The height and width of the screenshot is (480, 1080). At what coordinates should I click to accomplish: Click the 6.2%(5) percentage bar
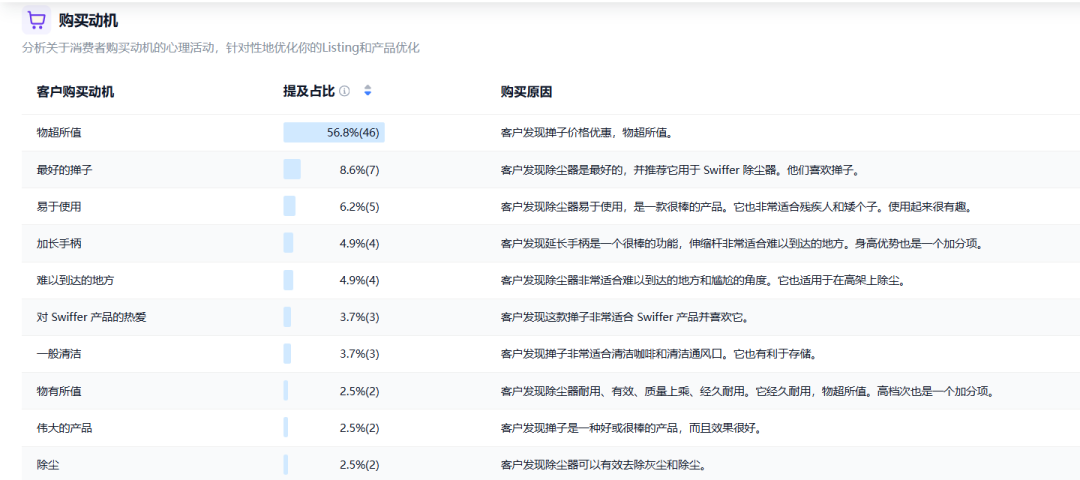point(290,207)
